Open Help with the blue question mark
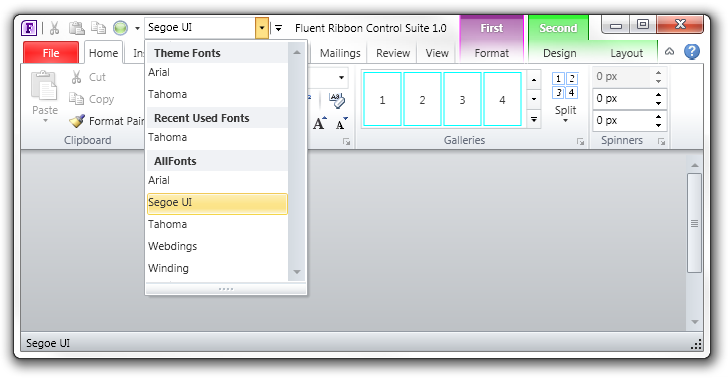Viewport: 728px width, 379px height. pyautogui.click(x=692, y=52)
